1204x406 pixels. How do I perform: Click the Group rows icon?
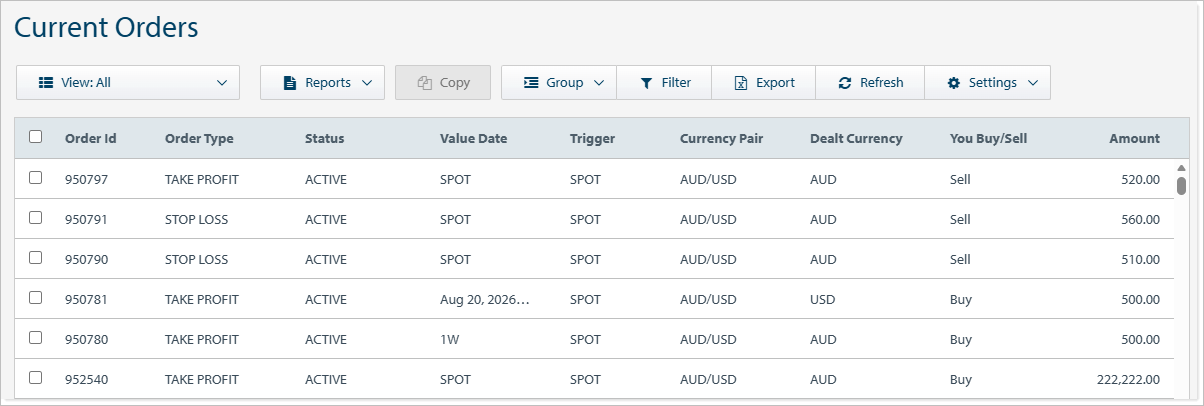[531, 83]
